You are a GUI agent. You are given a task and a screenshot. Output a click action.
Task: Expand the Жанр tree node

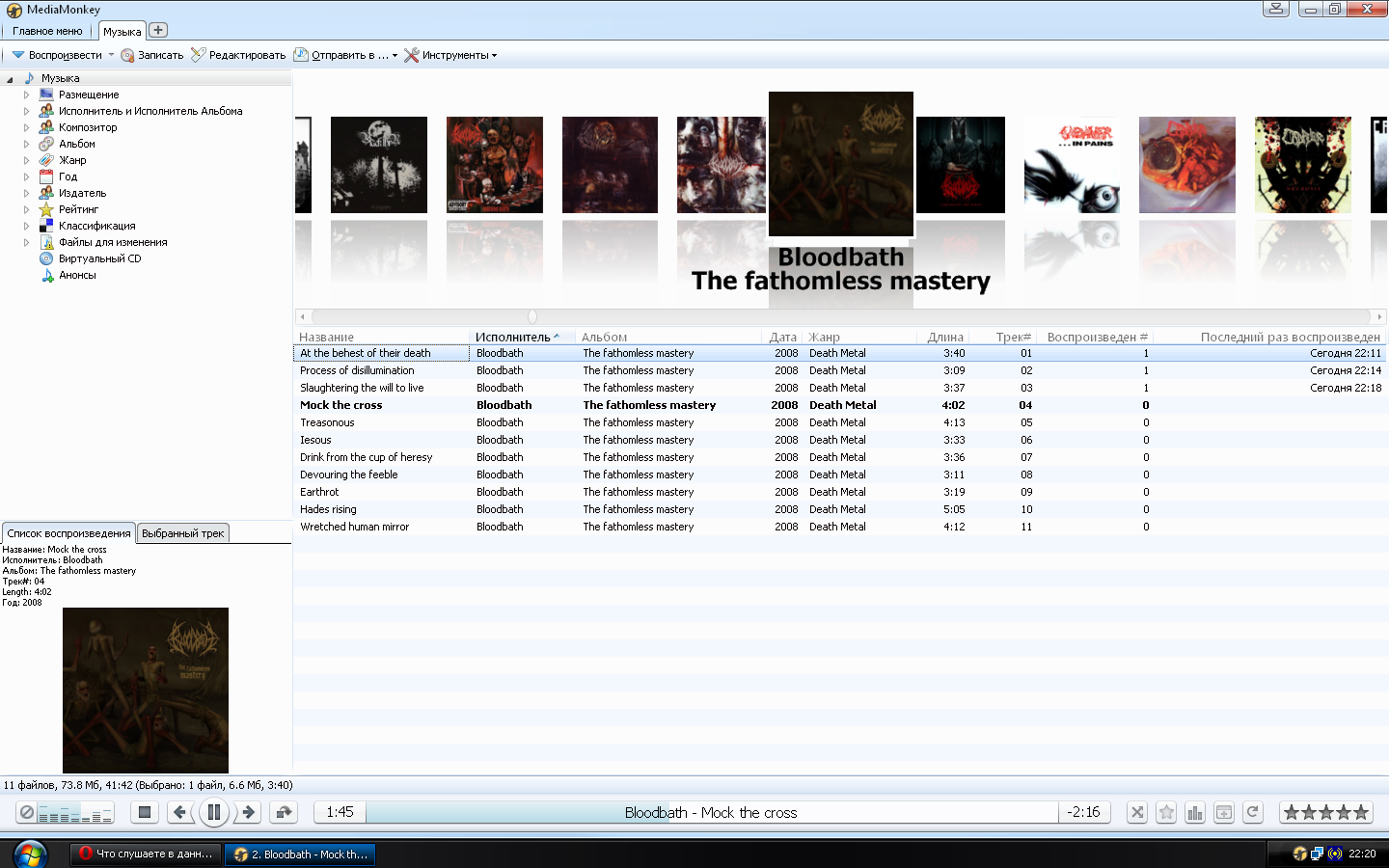26,160
